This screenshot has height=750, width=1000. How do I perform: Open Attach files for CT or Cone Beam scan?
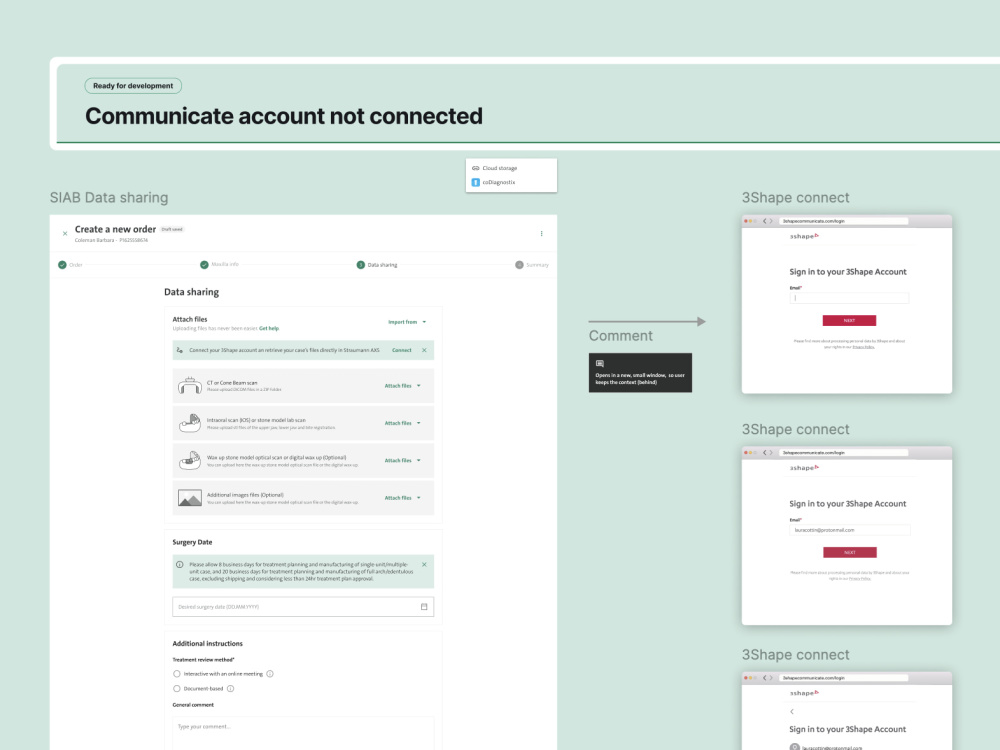(402, 386)
